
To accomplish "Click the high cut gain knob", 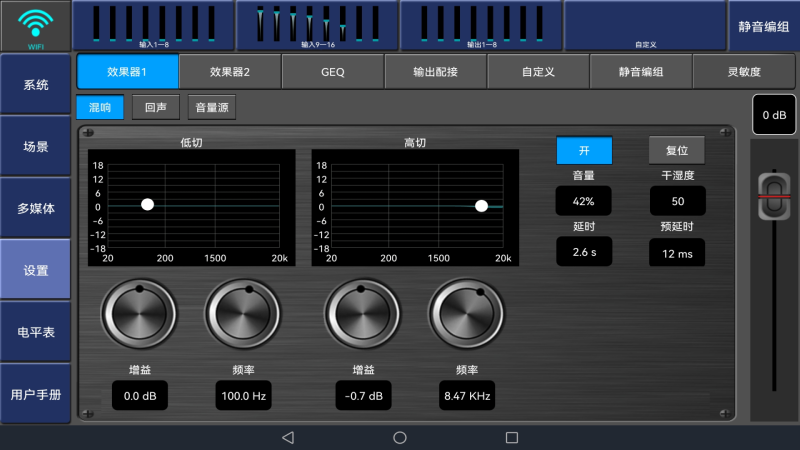I will 360,313.
